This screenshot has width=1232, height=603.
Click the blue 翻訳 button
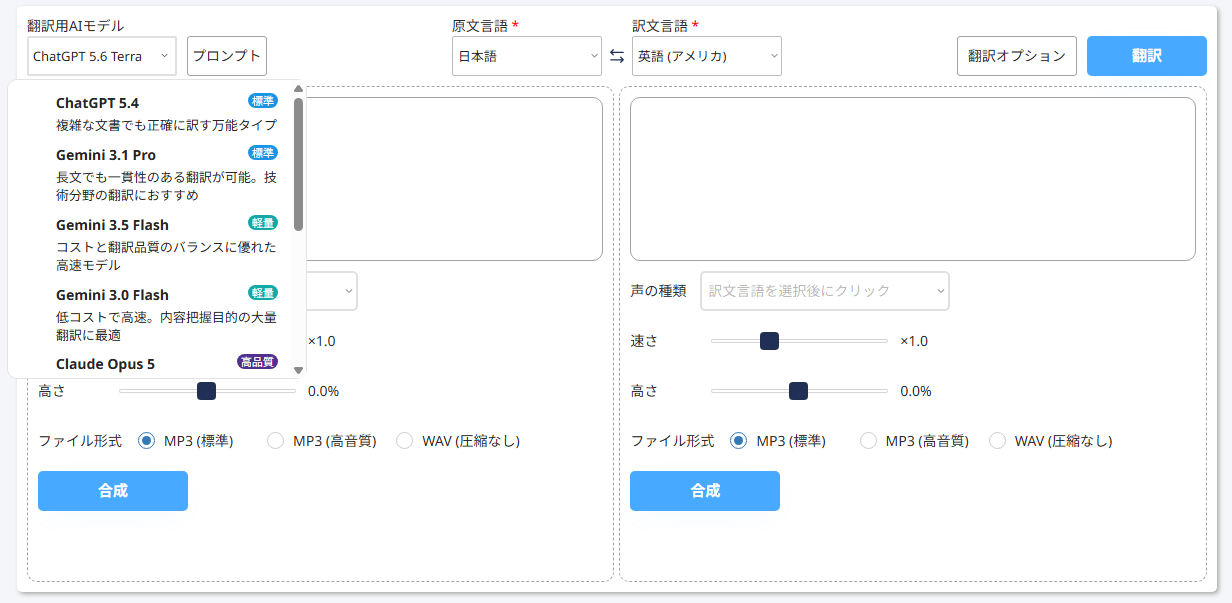click(x=1147, y=56)
